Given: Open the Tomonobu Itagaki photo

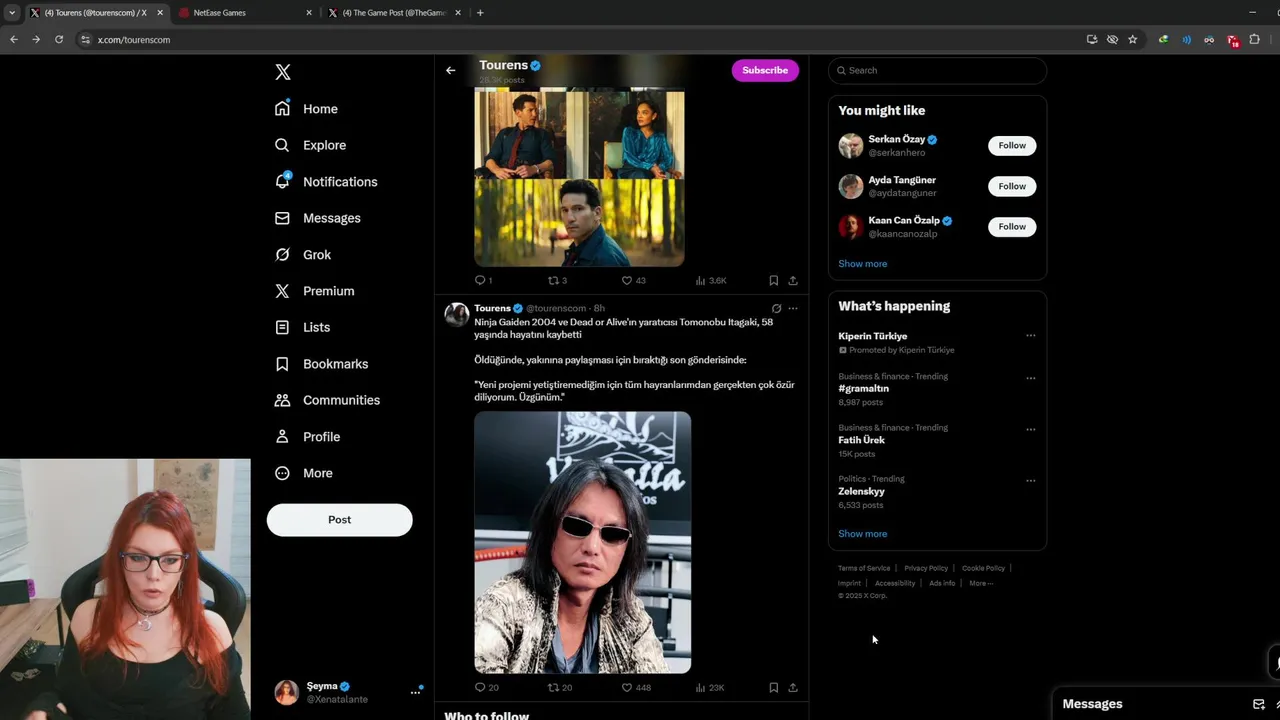Looking at the screenshot, I should (x=583, y=542).
